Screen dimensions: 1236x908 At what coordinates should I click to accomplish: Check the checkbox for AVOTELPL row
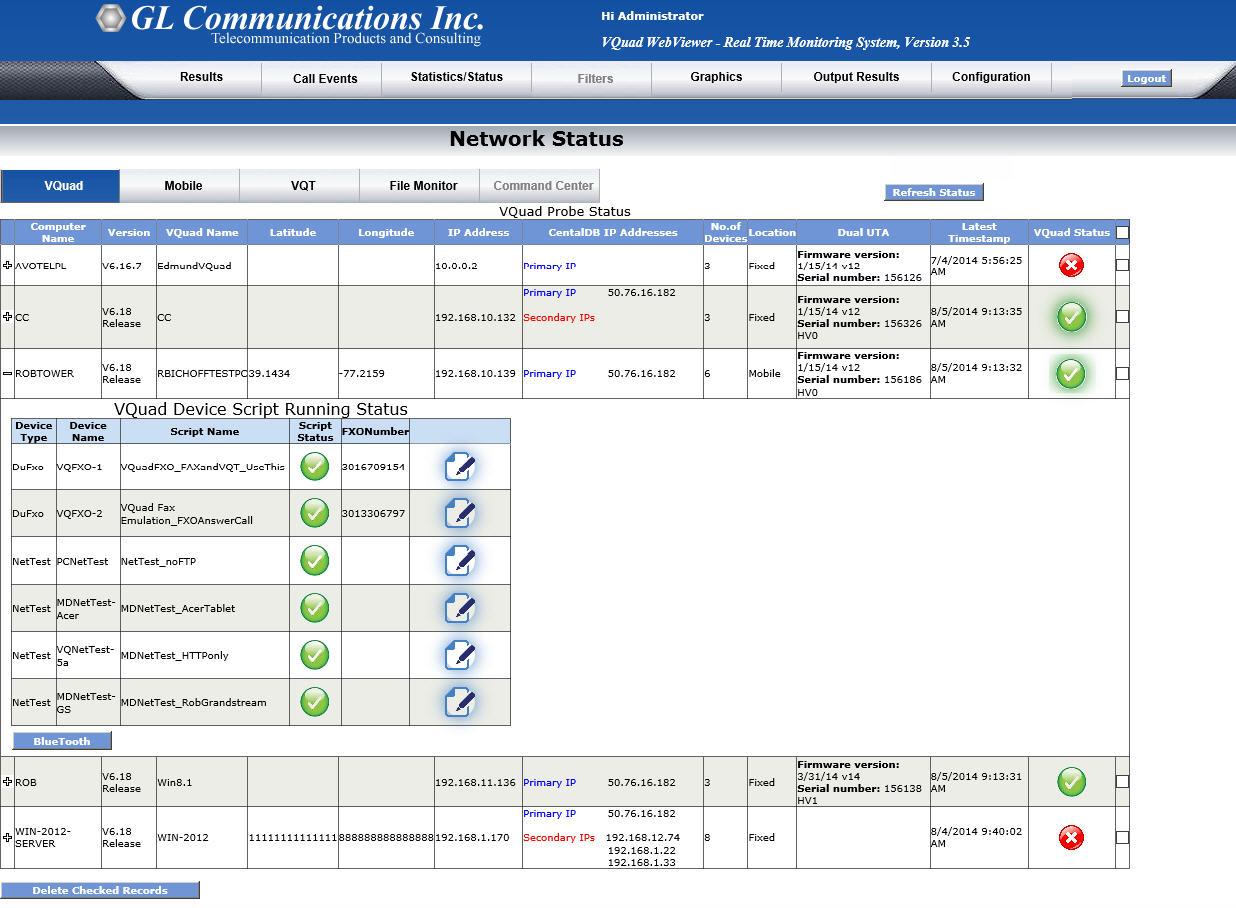coord(1122,265)
